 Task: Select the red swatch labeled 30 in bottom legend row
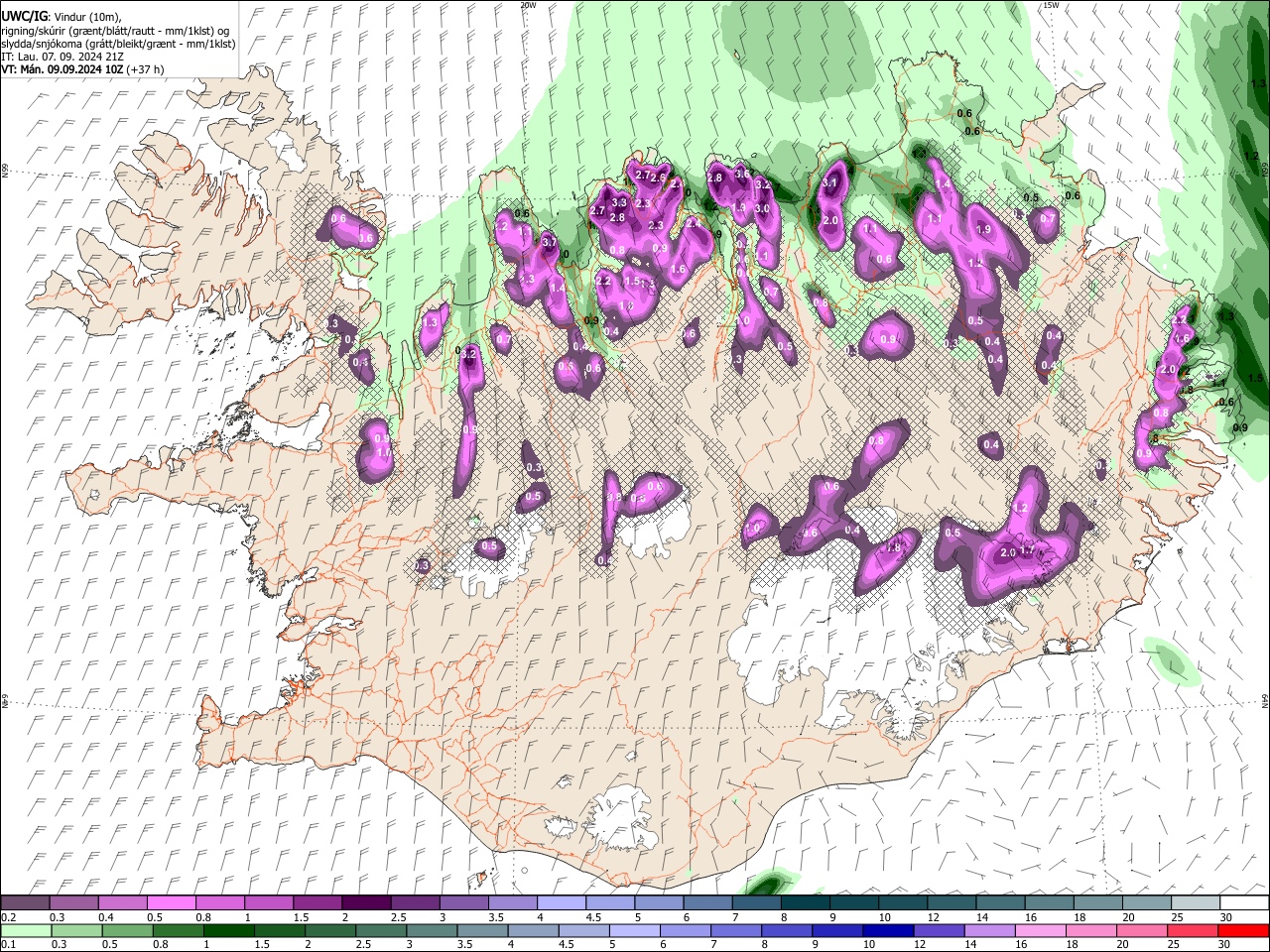click(x=1244, y=930)
